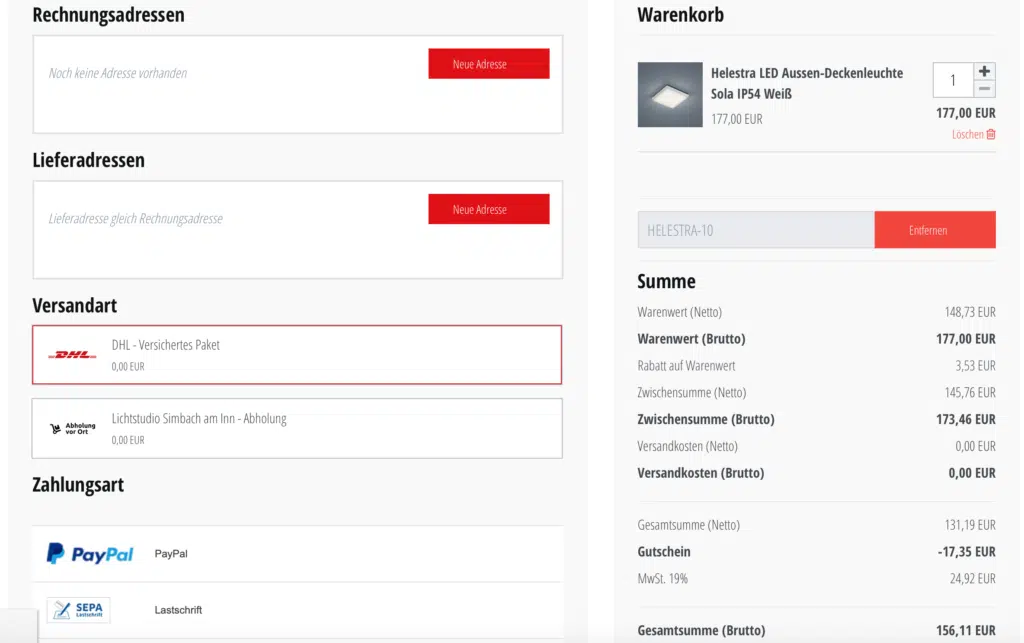Click the Warenwert (Brutto) value in Summe
The width and height of the screenshot is (1024, 643).
[965, 339]
